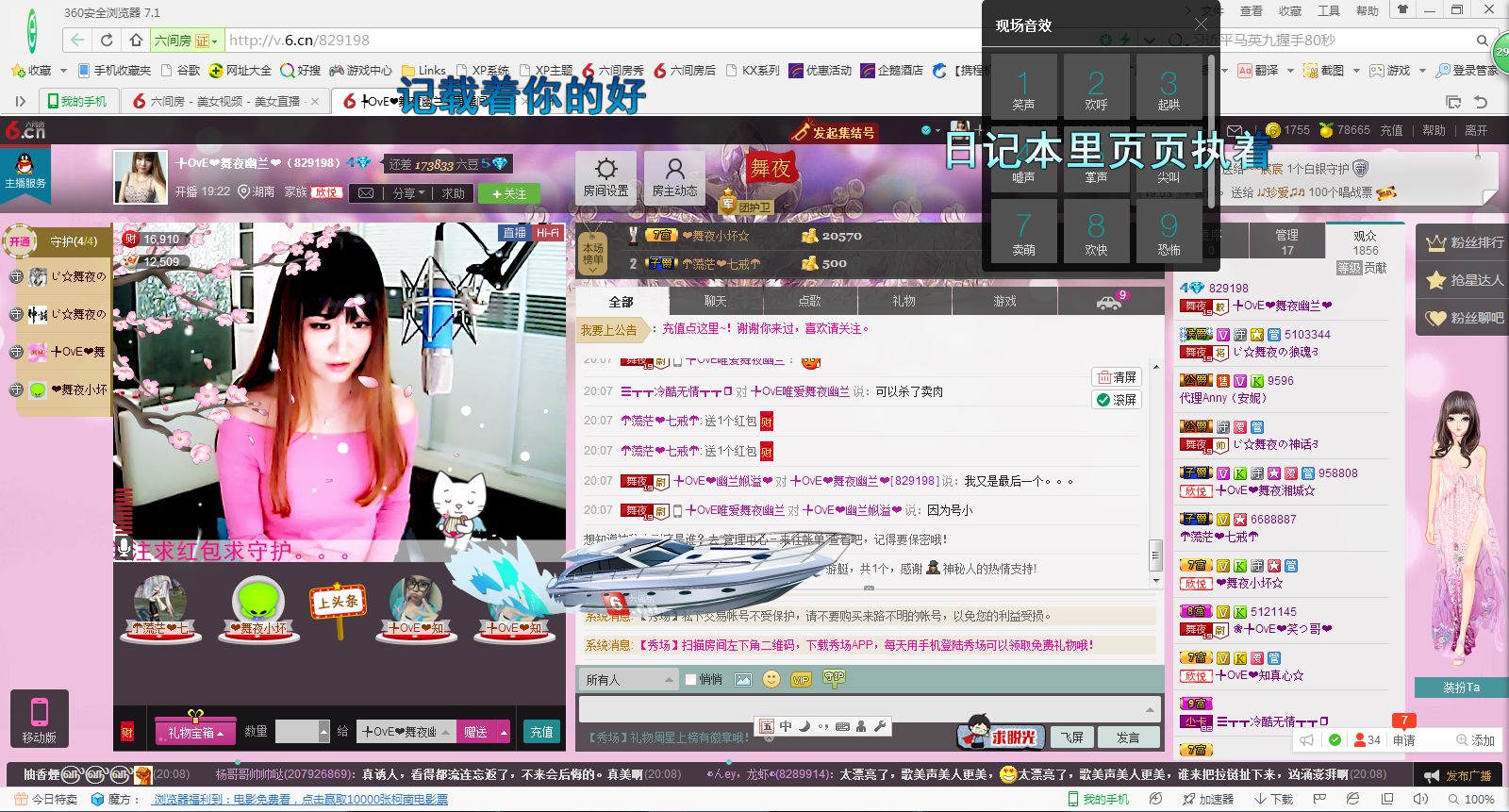The height and width of the screenshot is (812, 1509).
Task: Click the 飞屏 fly-screen button
Action: pos(1071,737)
